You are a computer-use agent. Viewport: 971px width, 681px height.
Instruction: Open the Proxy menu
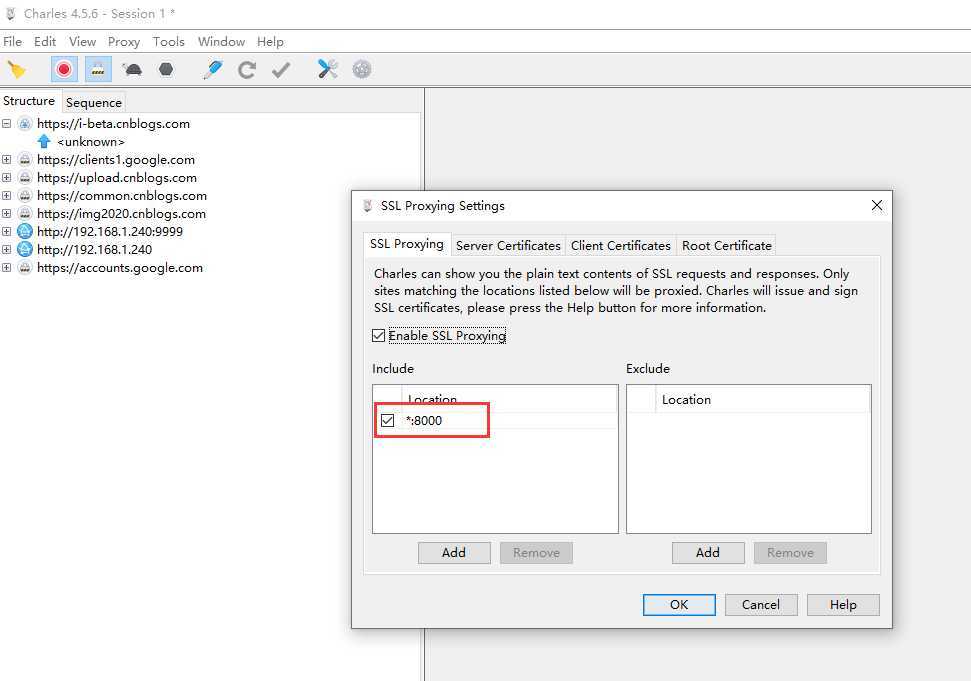point(124,41)
